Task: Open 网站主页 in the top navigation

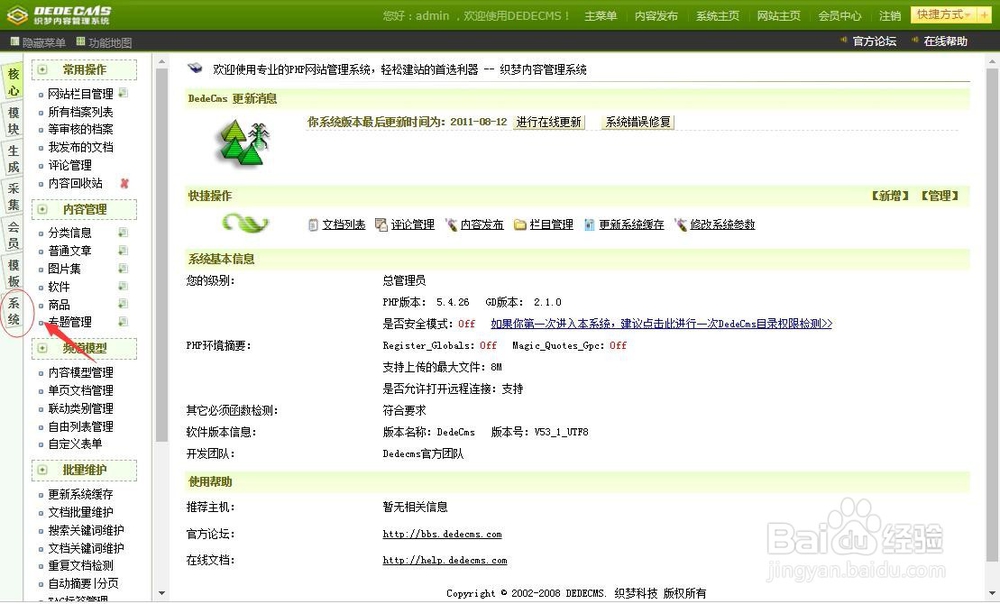Action: 779,16
